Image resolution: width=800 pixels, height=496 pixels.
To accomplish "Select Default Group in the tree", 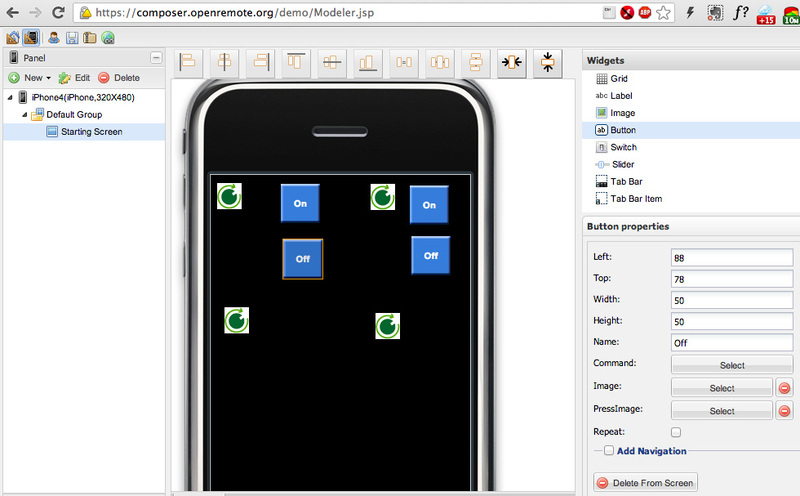I will coord(74,115).
